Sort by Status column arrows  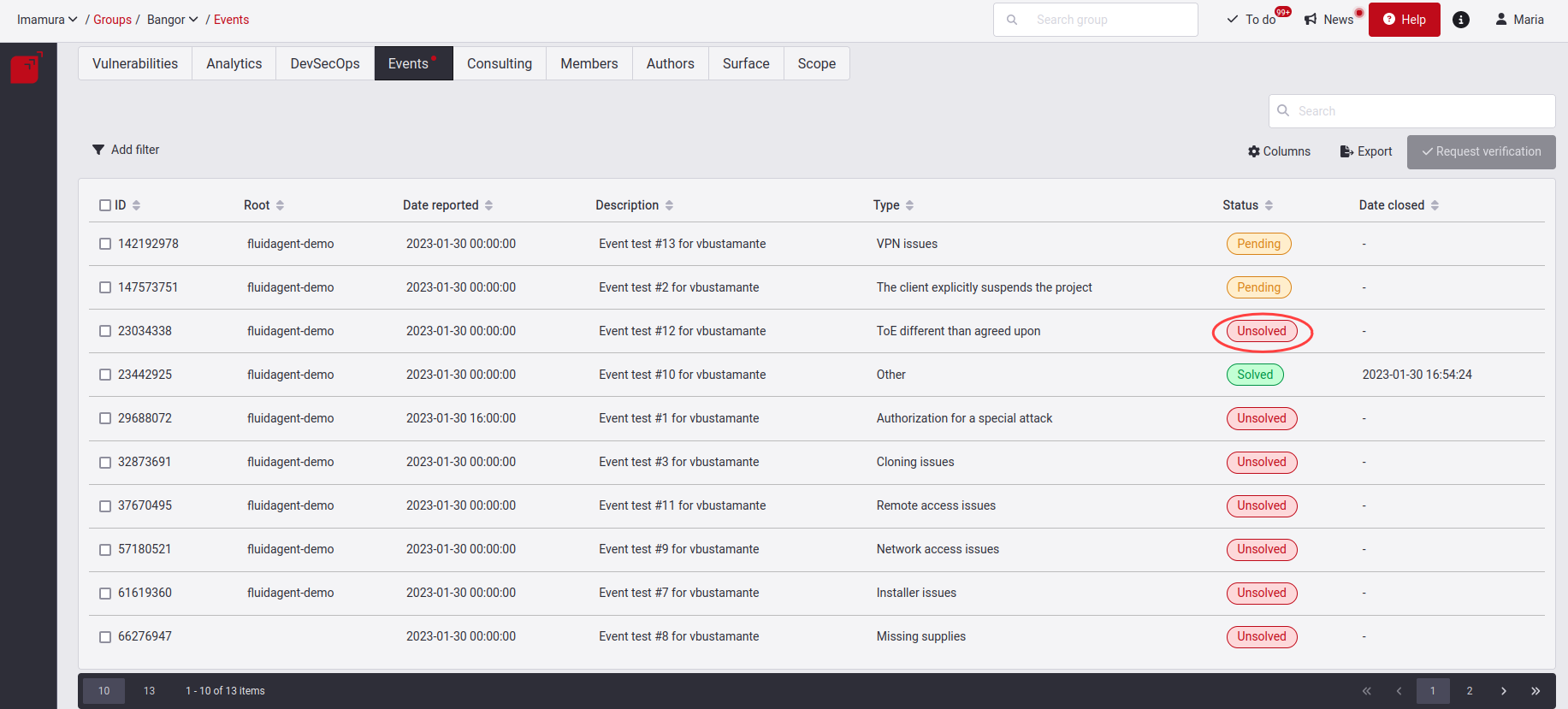pos(1269,205)
